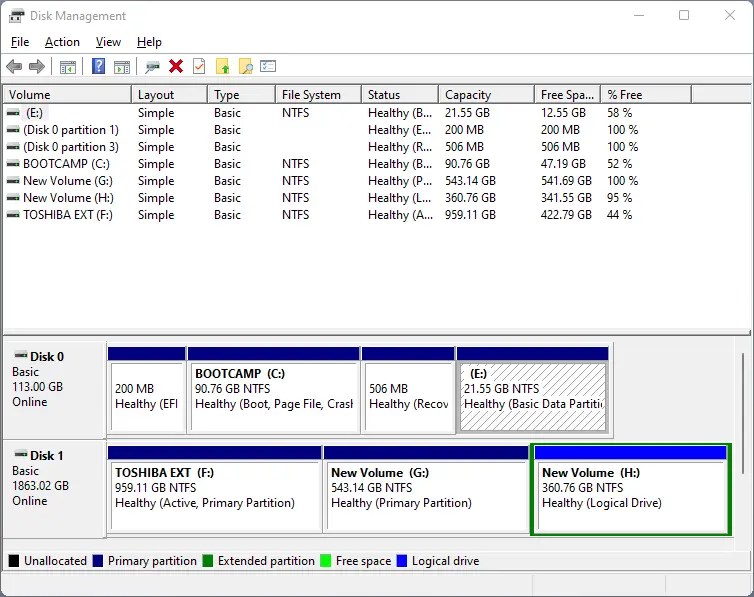Sort by the Type column header
The image size is (754, 597).
241,95
